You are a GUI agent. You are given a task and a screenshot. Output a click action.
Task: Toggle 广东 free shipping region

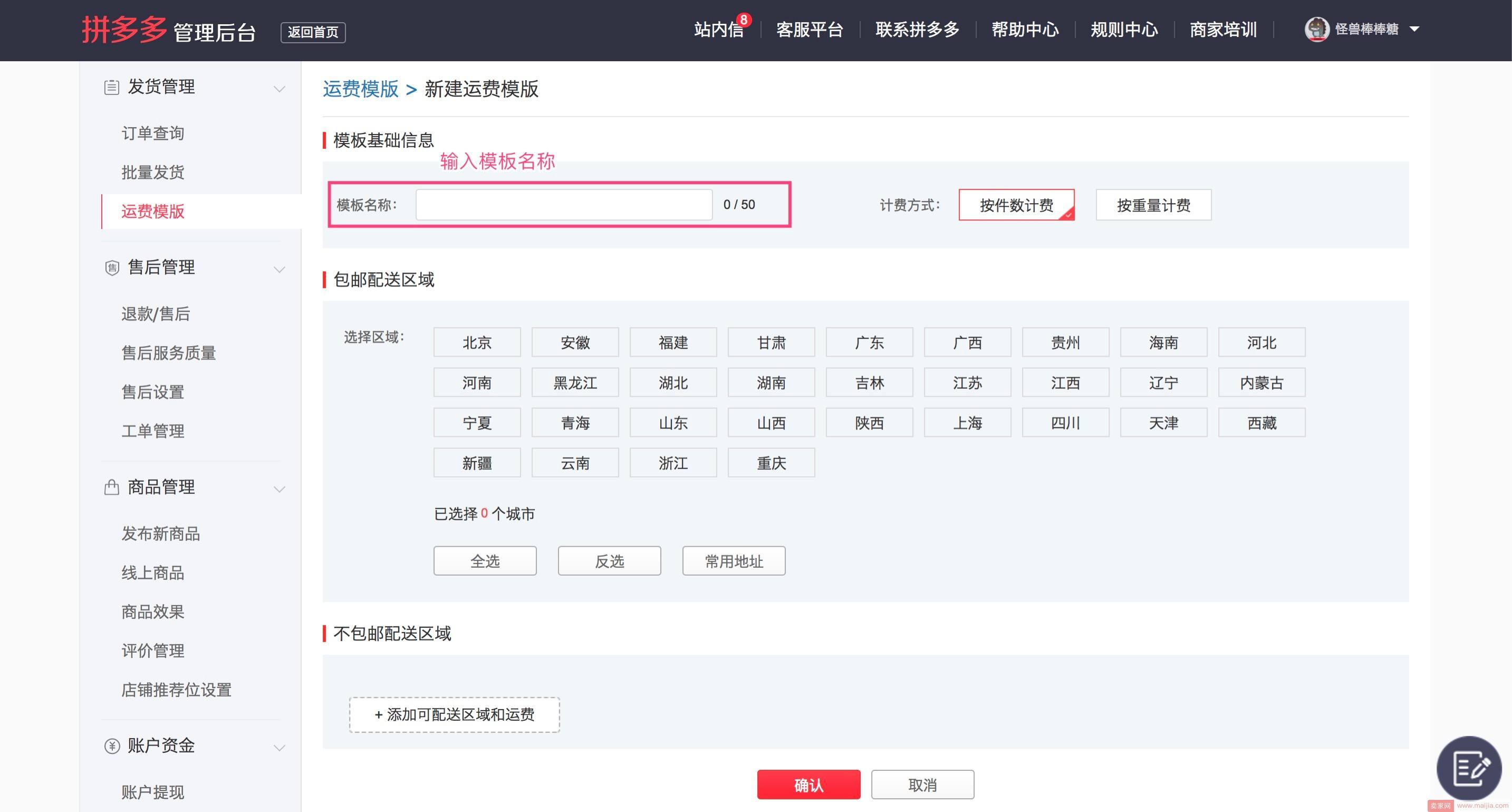coord(869,342)
